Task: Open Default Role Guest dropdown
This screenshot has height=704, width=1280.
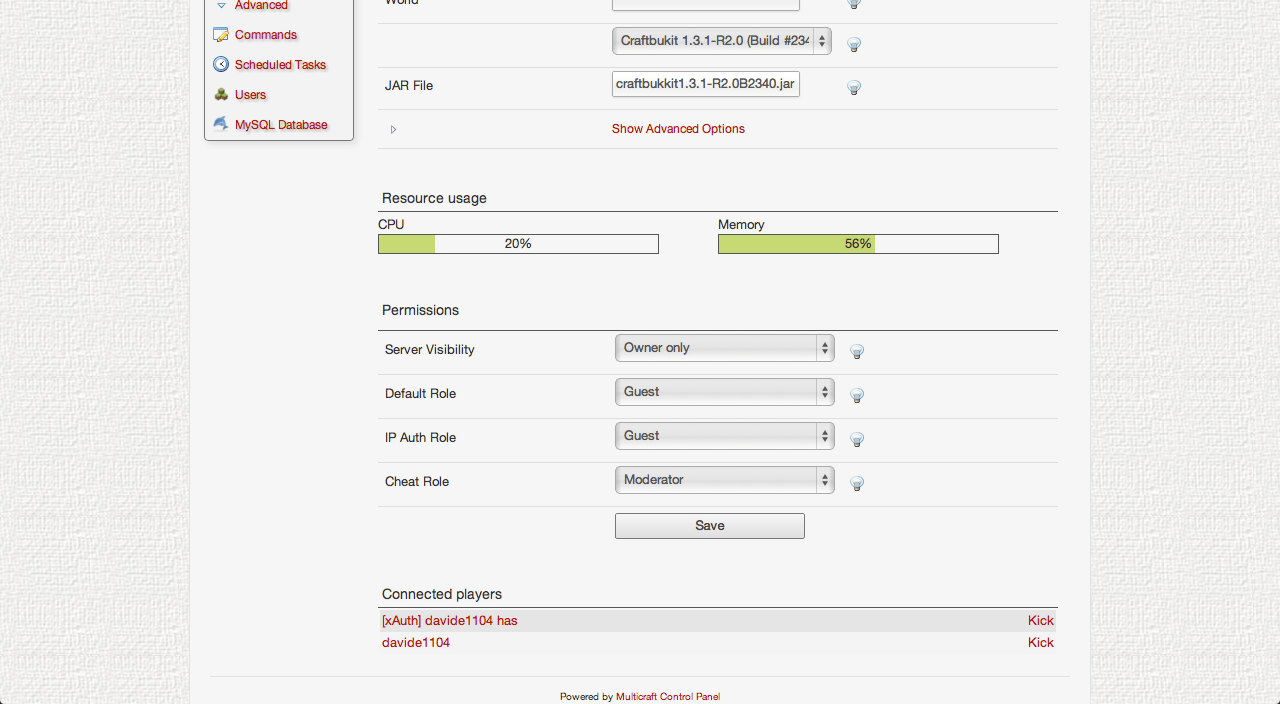Action: point(725,392)
